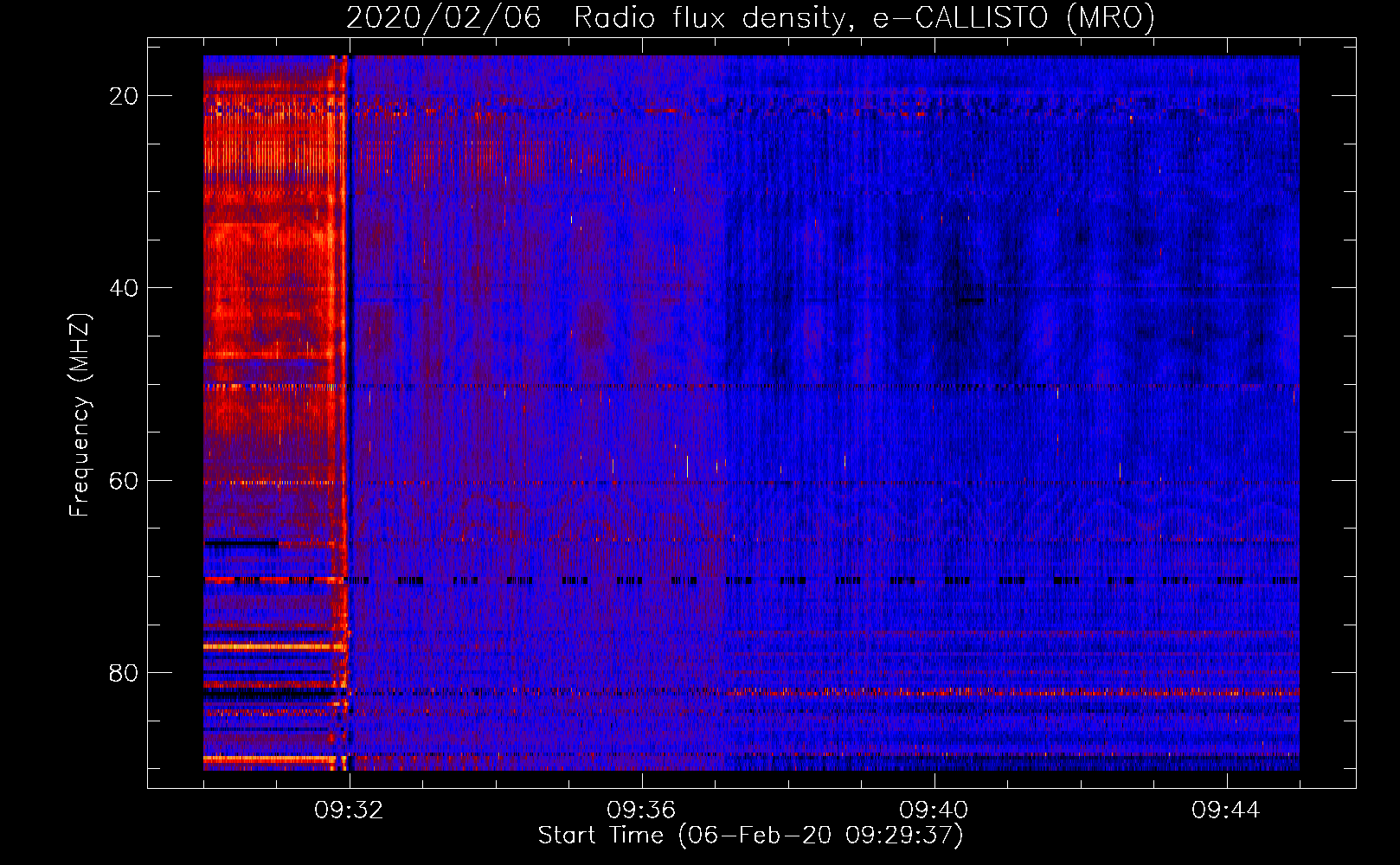The height and width of the screenshot is (865, 1400).
Task: Click the frequency tick label "20"
Action: tap(124, 96)
